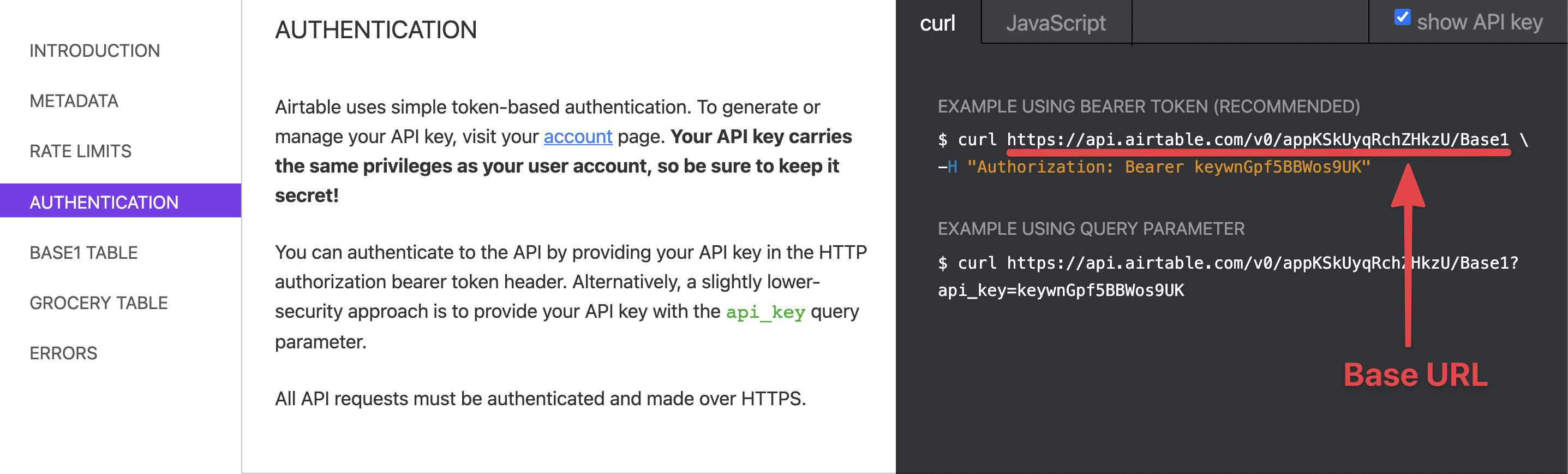Click the green api_key inline code
This screenshot has height=474, width=1568.
coord(765,312)
